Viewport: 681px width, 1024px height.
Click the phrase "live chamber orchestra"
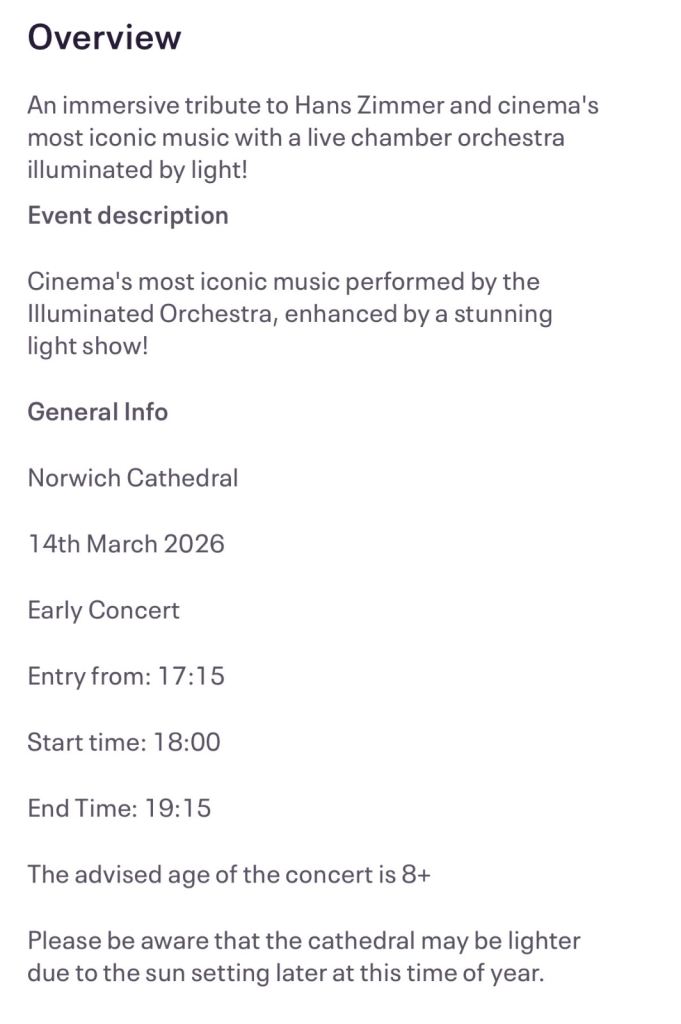[x=437, y=137]
